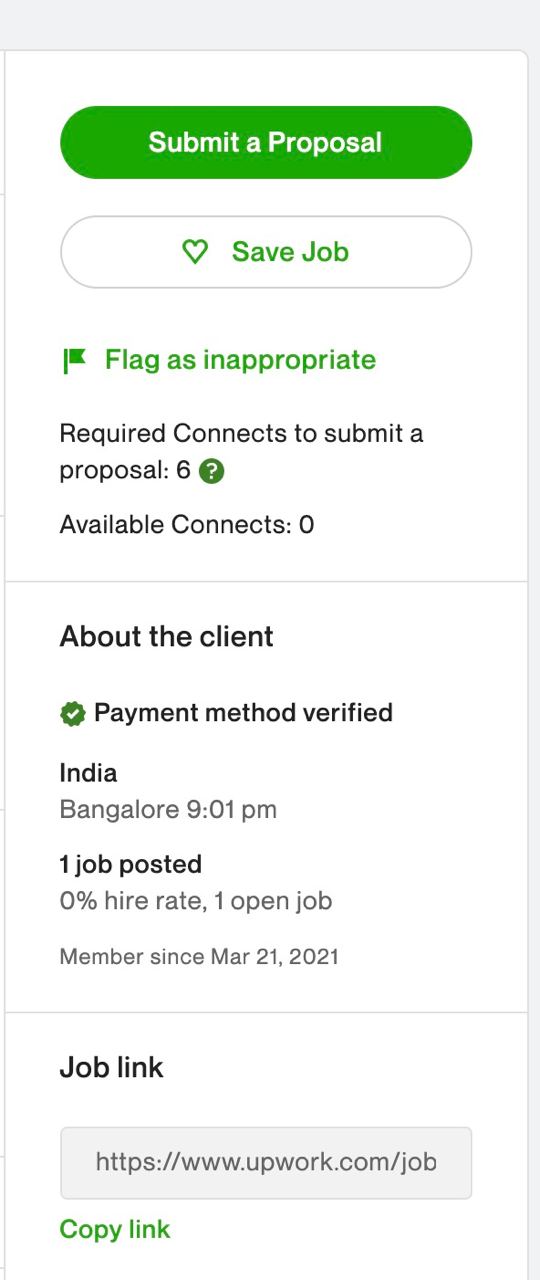Screen dimensions: 540x1280
Task: Click the 0% hire rate line
Action: (196, 901)
